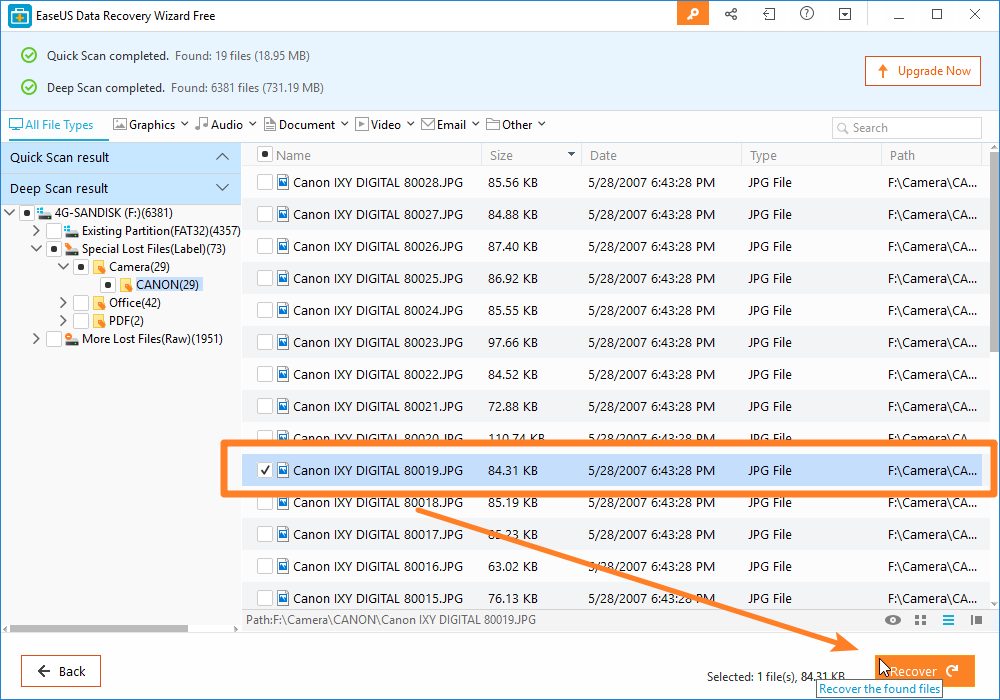Click the eye preview icon
Viewport: 1000px width, 700px height.
click(x=893, y=620)
